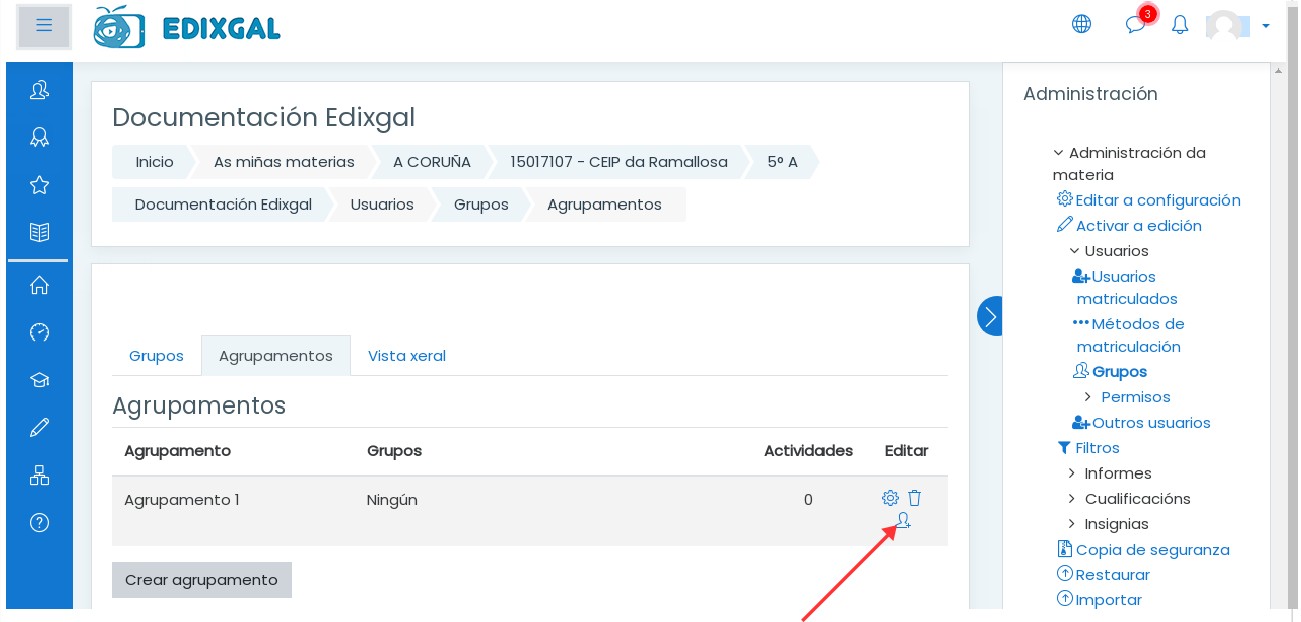Open the language globe icon
Image resolution: width=1301 pixels, height=622 pixels.
[1081, 24]
